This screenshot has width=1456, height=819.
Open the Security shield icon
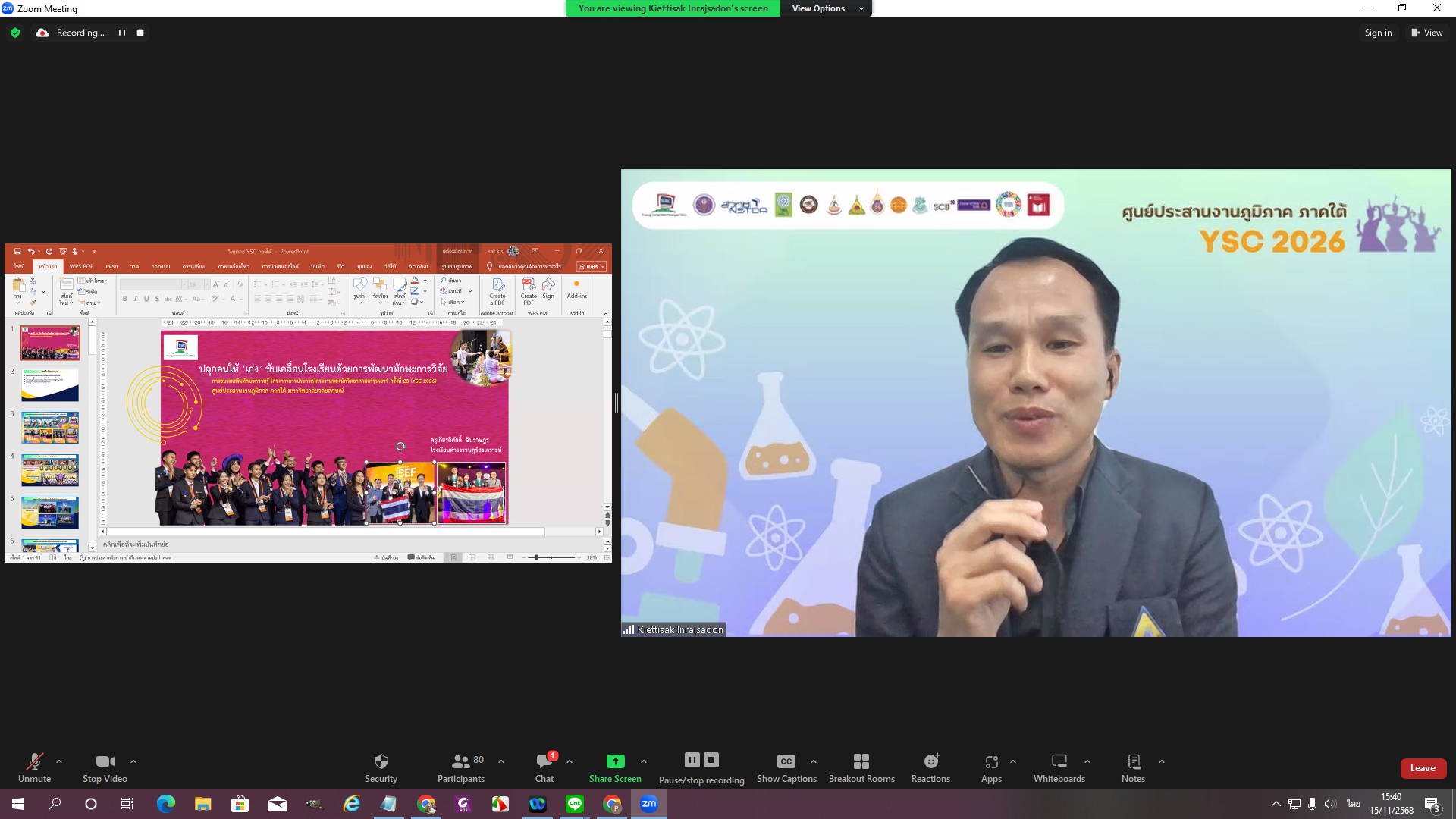click(381, 761)
